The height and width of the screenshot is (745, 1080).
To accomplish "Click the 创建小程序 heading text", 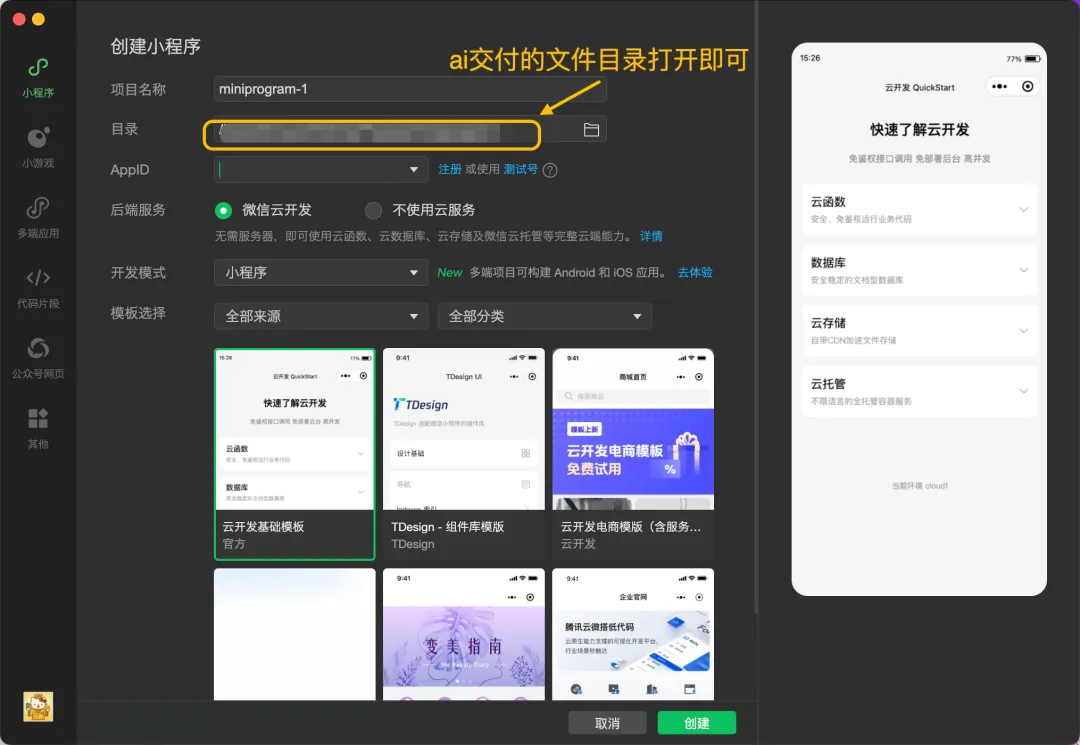I will [156, 46].
